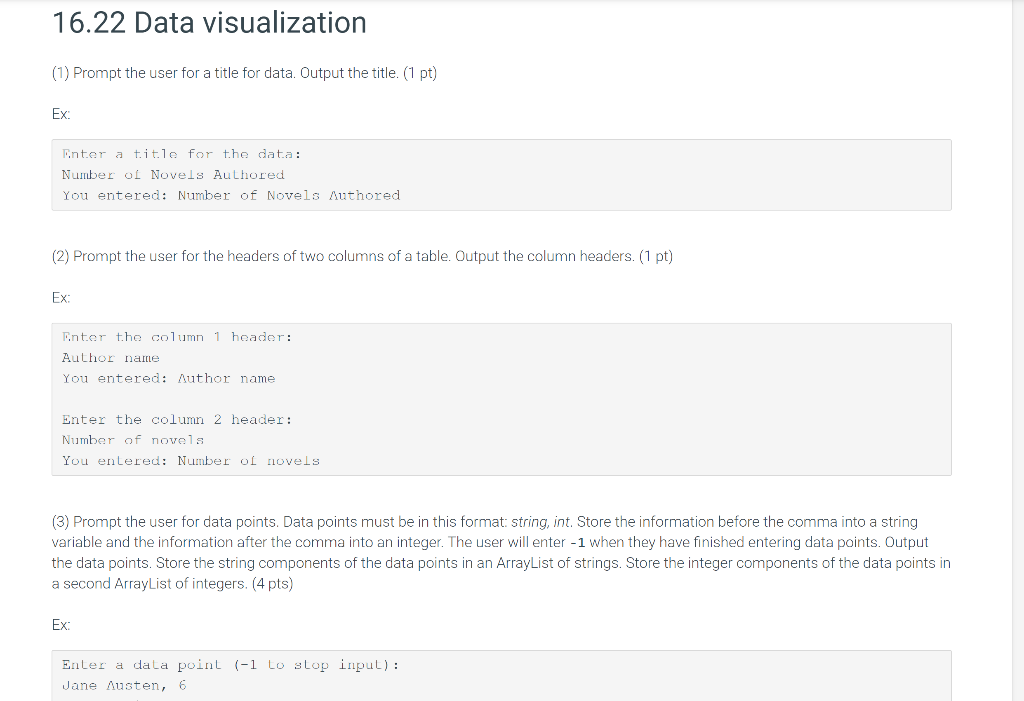Click the 'Enter the column 2 header:' line

[177, 419]
